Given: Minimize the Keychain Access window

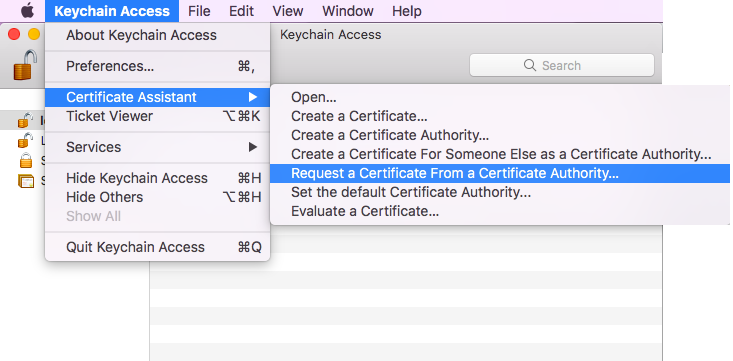Looking at the screenshot, I should point(34,34).
